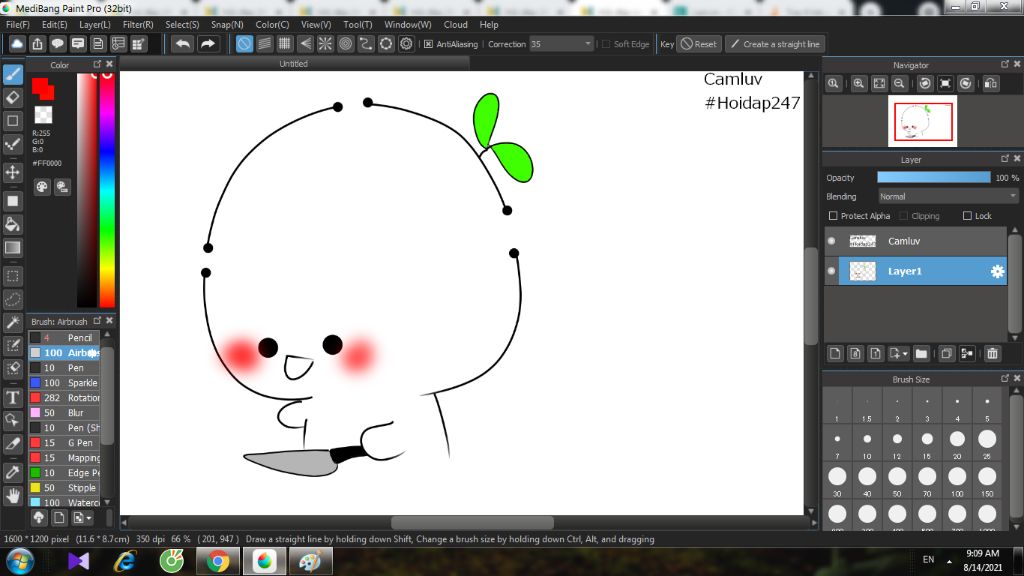The height and width of the screenshot is (576, 1024).
Task: Delete layer with the trash icon
Action: 993,353
